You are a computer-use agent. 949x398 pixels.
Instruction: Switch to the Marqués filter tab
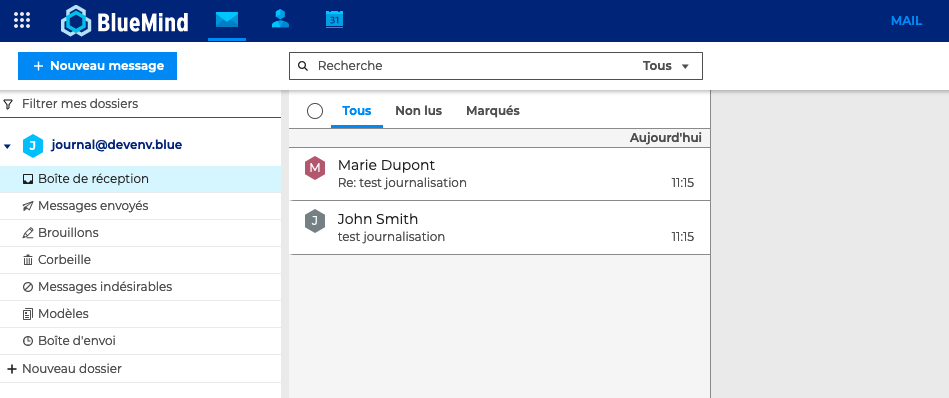click(493, 111)
